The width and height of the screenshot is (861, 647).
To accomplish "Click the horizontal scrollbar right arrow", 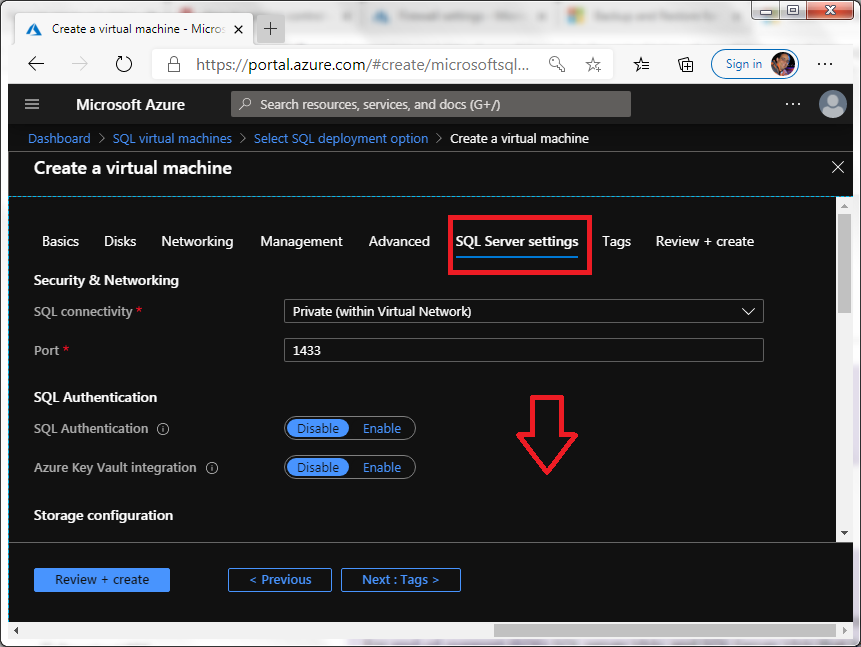I will point(845,630).
